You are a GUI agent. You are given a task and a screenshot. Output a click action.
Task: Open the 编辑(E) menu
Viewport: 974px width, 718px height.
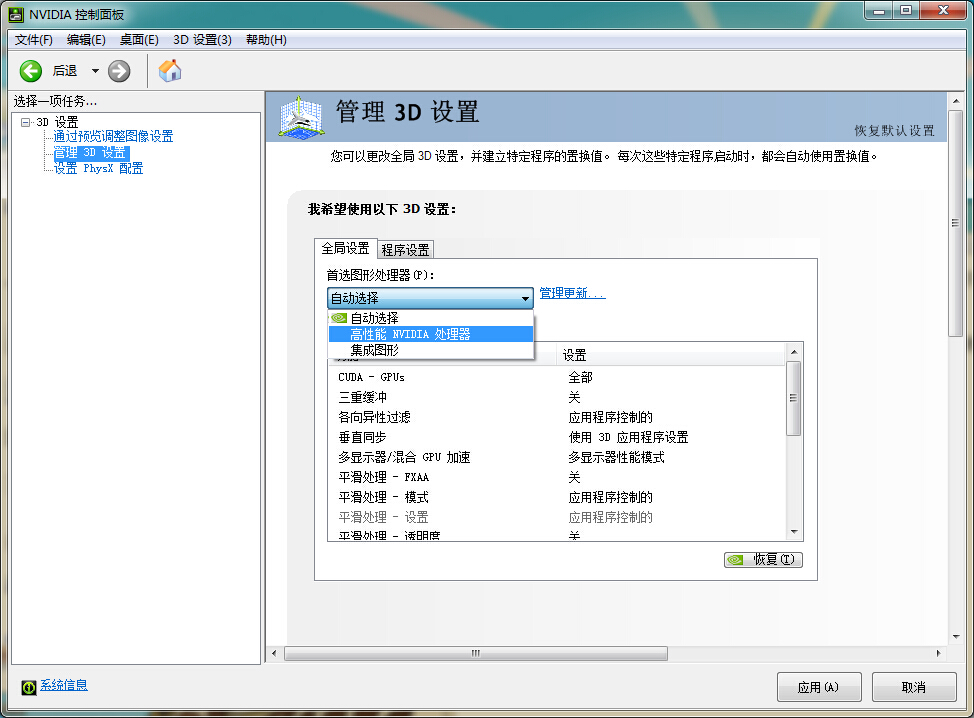[x=86, y=40]
